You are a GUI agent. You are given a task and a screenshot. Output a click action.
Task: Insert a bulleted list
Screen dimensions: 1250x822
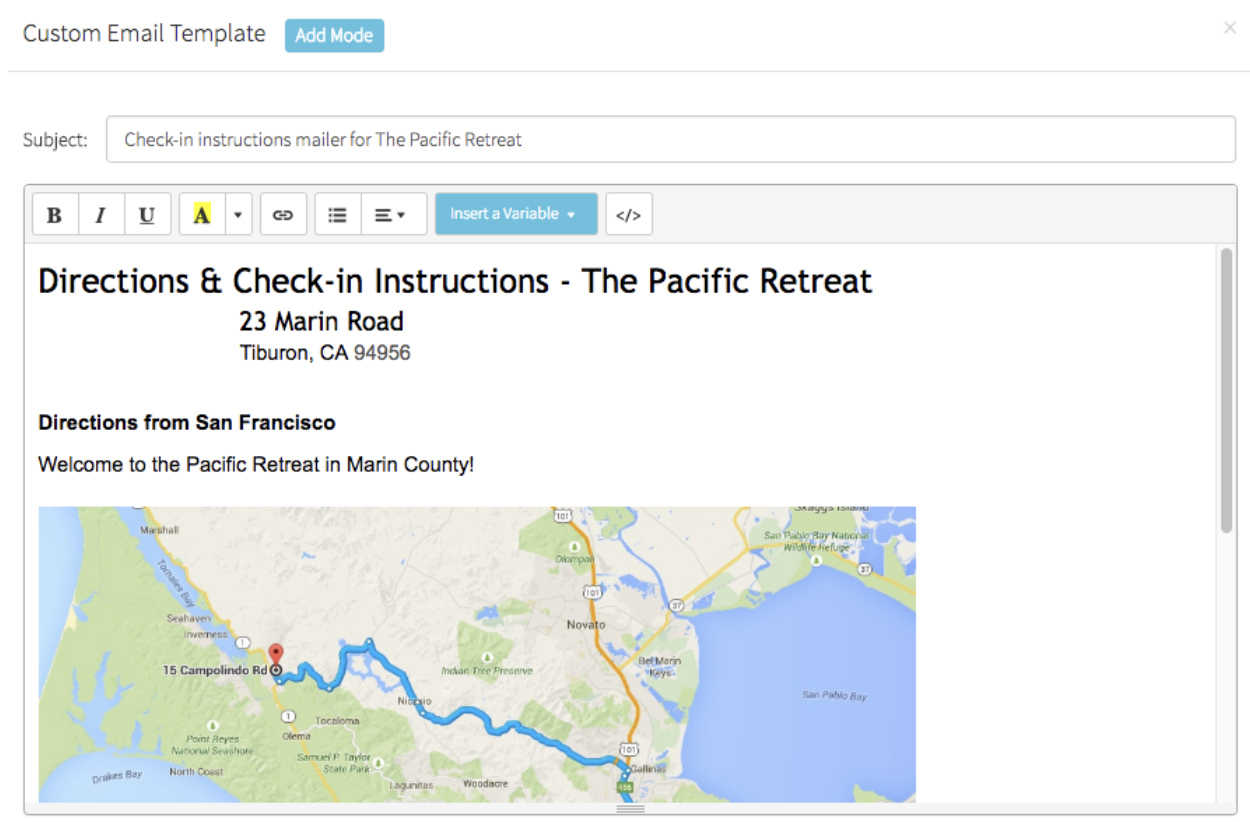click(338, 215)
